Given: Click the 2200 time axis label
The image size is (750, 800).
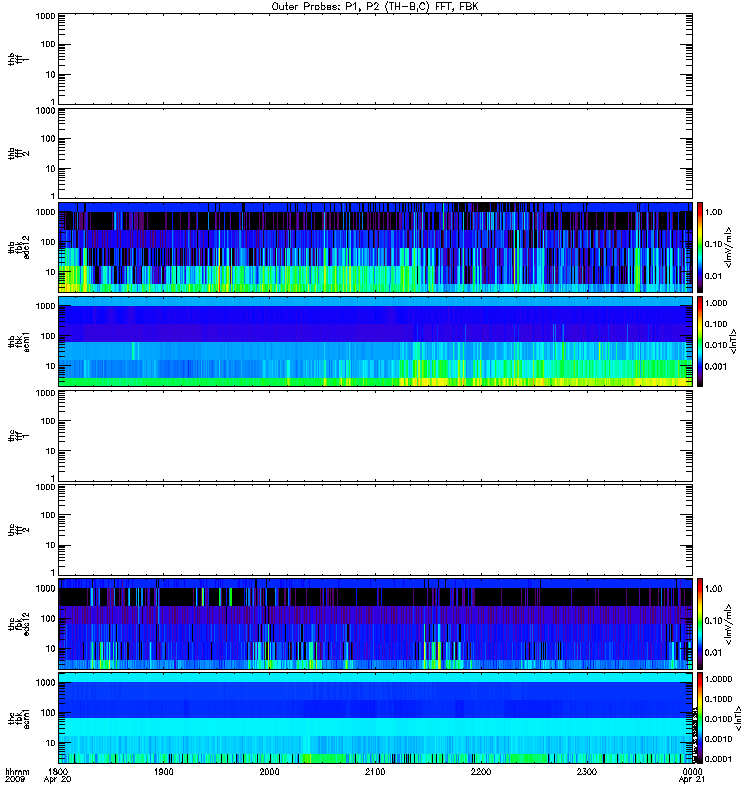Looking at the screenshot, I should (481, 772).
